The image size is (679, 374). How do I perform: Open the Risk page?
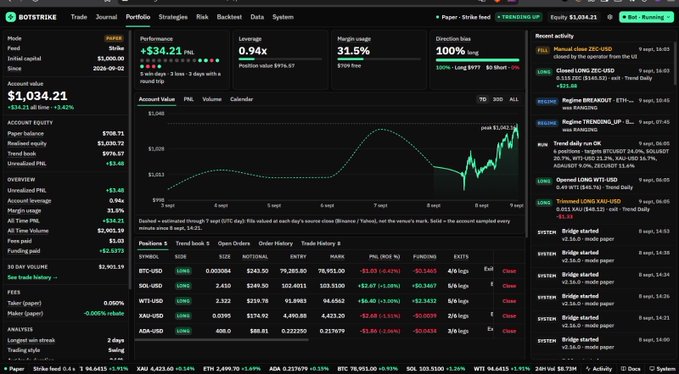(202, 17)
